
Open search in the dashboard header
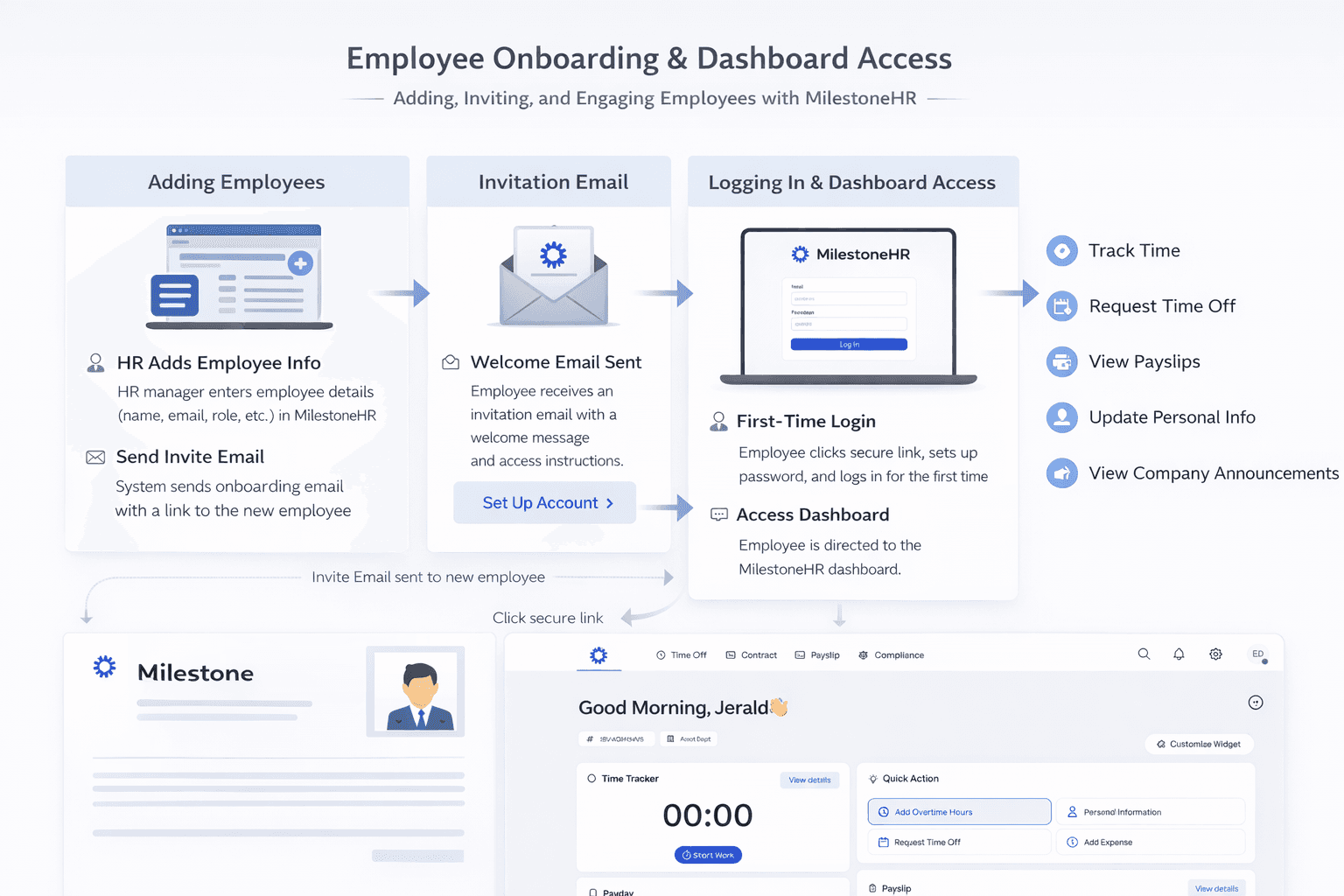(x=1144, y=654)
